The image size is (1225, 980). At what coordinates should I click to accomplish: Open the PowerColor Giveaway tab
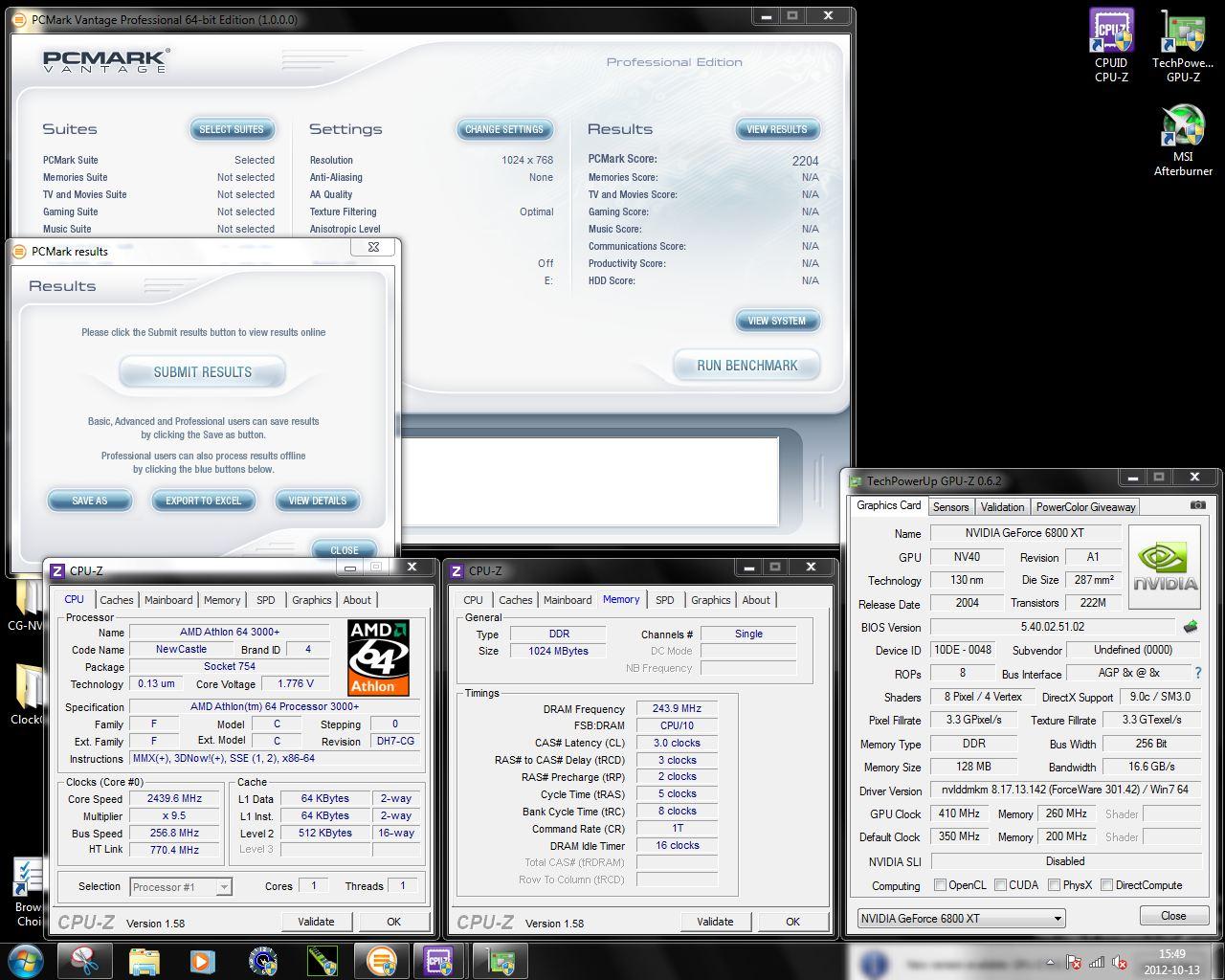[1085, 507]
